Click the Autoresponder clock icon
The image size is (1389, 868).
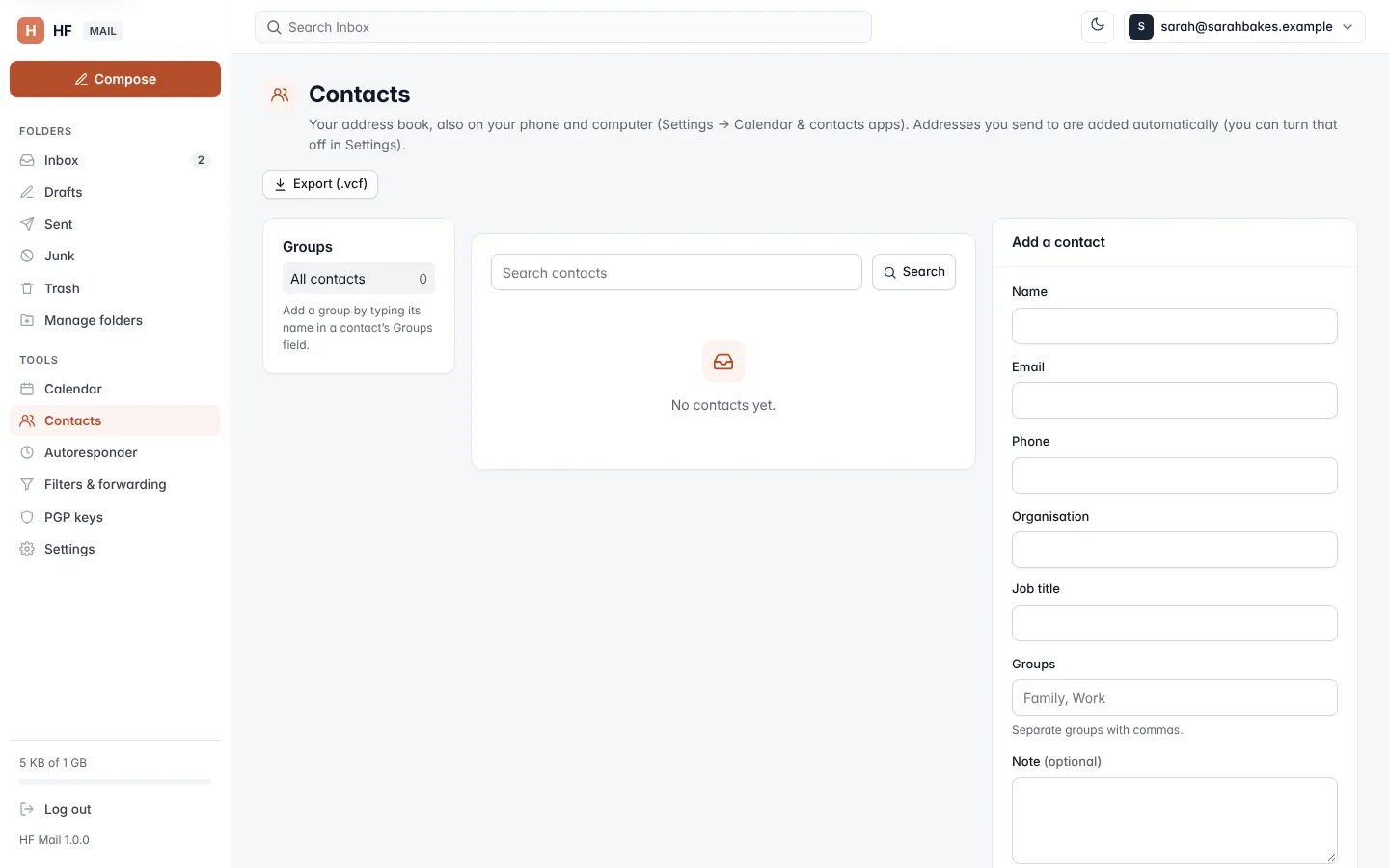(27, 452)
